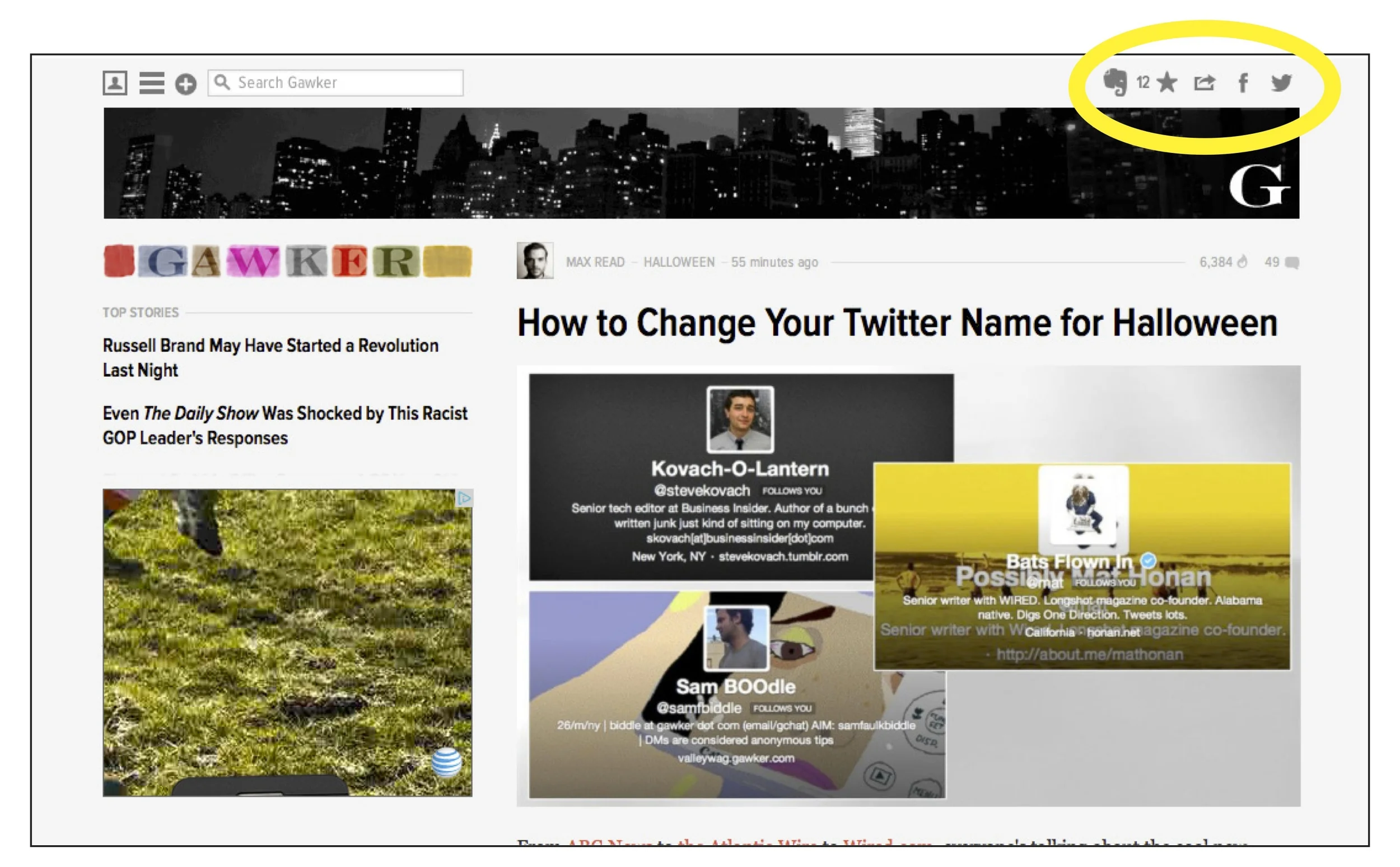Screen dimensions: 1400x867
Task: Click the grass advertisement image
Action: [287, 642]
